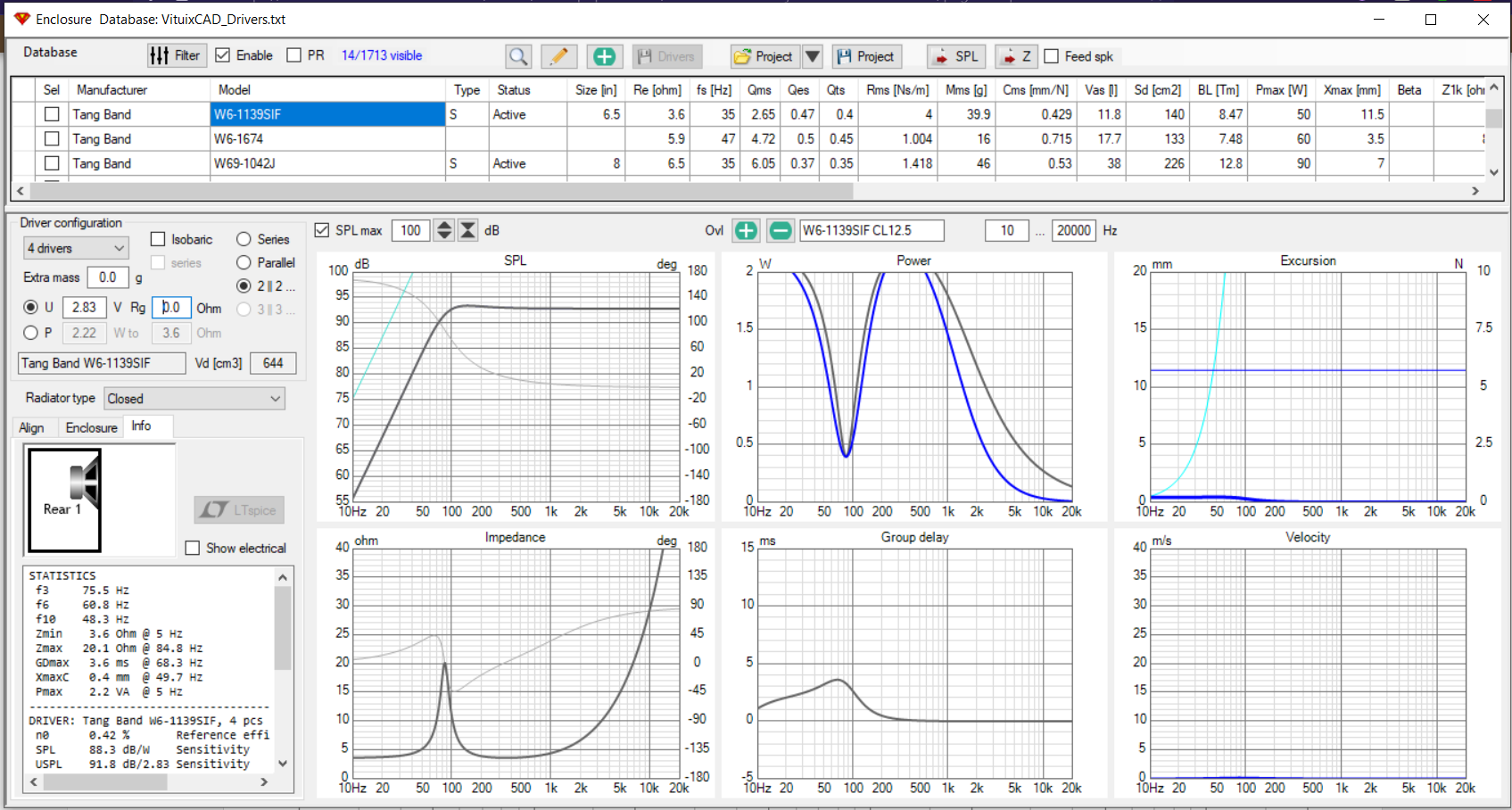Click the Rear 1 enclosure diagram

pyautogui.click(x=65, y=500)
